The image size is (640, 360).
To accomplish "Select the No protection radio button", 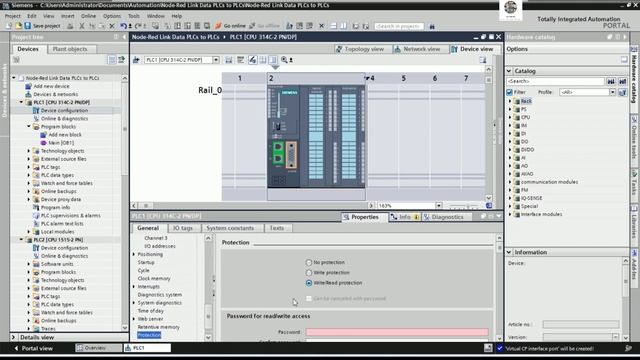I will point(309,262).
